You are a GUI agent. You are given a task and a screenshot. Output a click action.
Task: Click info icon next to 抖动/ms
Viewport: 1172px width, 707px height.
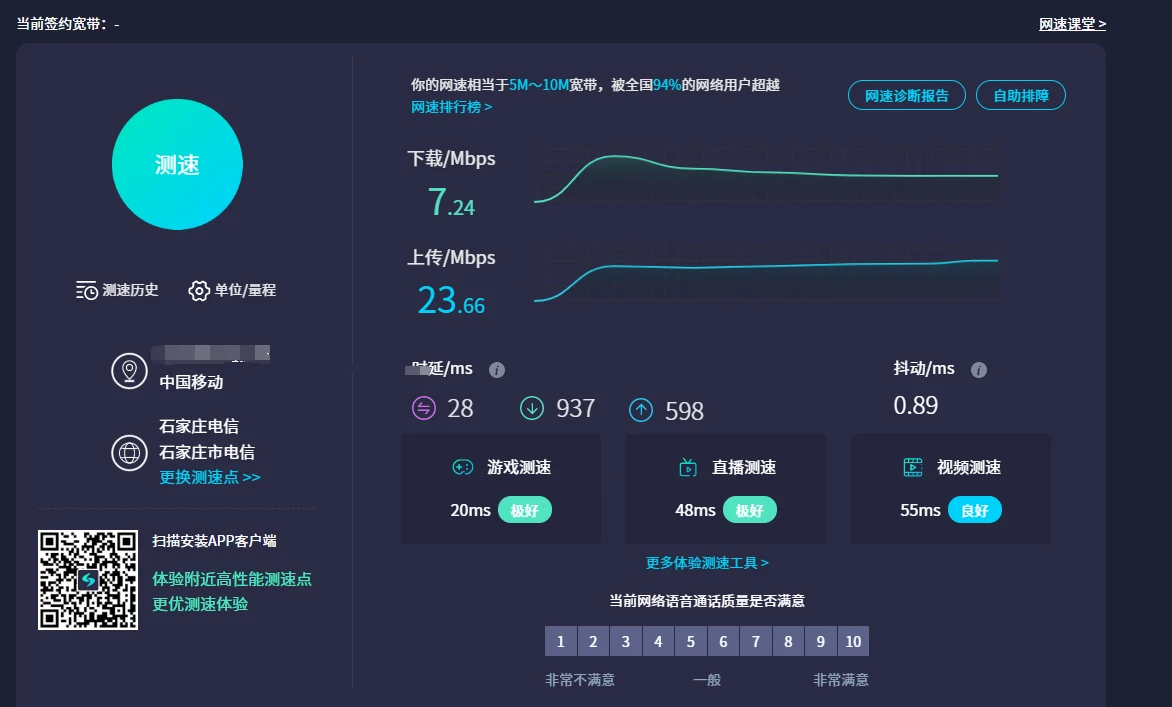tap(979, 370)
